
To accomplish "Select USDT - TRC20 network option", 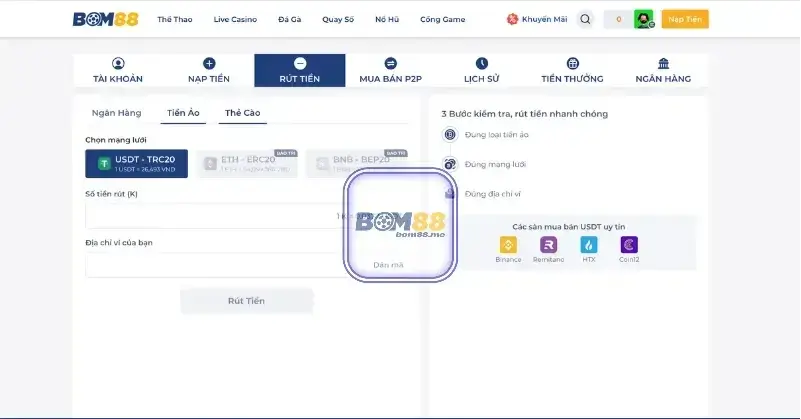I will pyautogui.click(x=137, y=163).
